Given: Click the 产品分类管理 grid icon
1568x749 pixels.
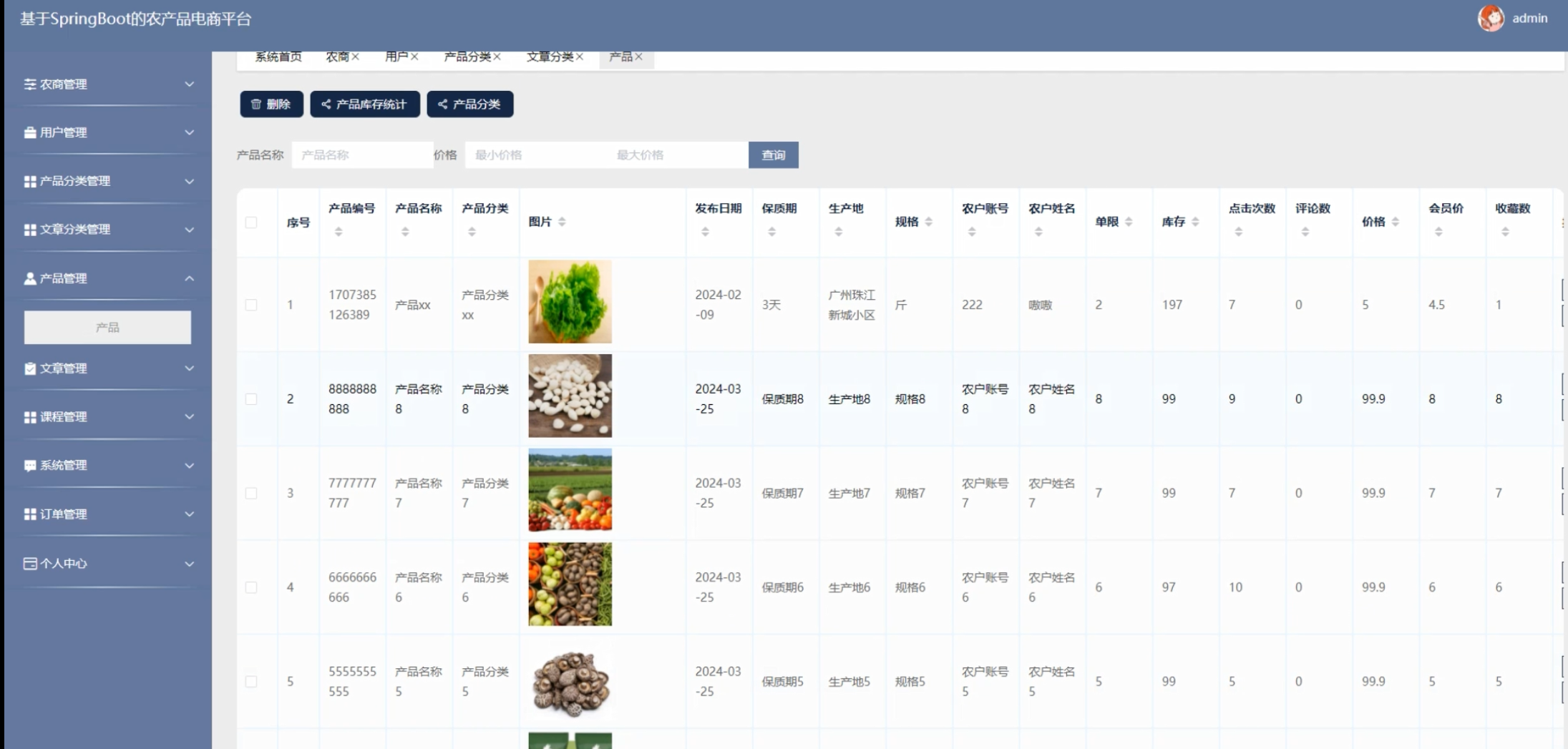Looking at the screenshot, I should pyautogui.click(x=30, y=181).
